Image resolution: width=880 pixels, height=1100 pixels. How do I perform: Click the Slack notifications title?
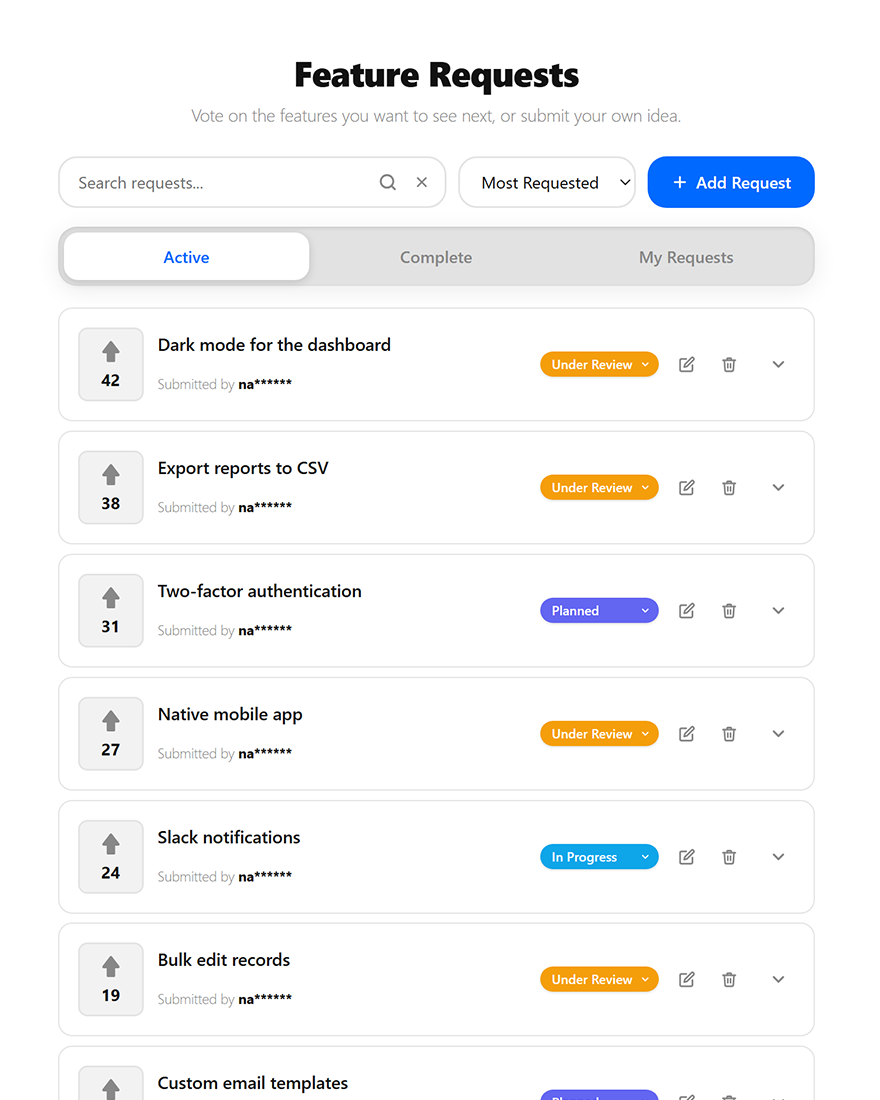pyautogui.click(x=229, y=837)
